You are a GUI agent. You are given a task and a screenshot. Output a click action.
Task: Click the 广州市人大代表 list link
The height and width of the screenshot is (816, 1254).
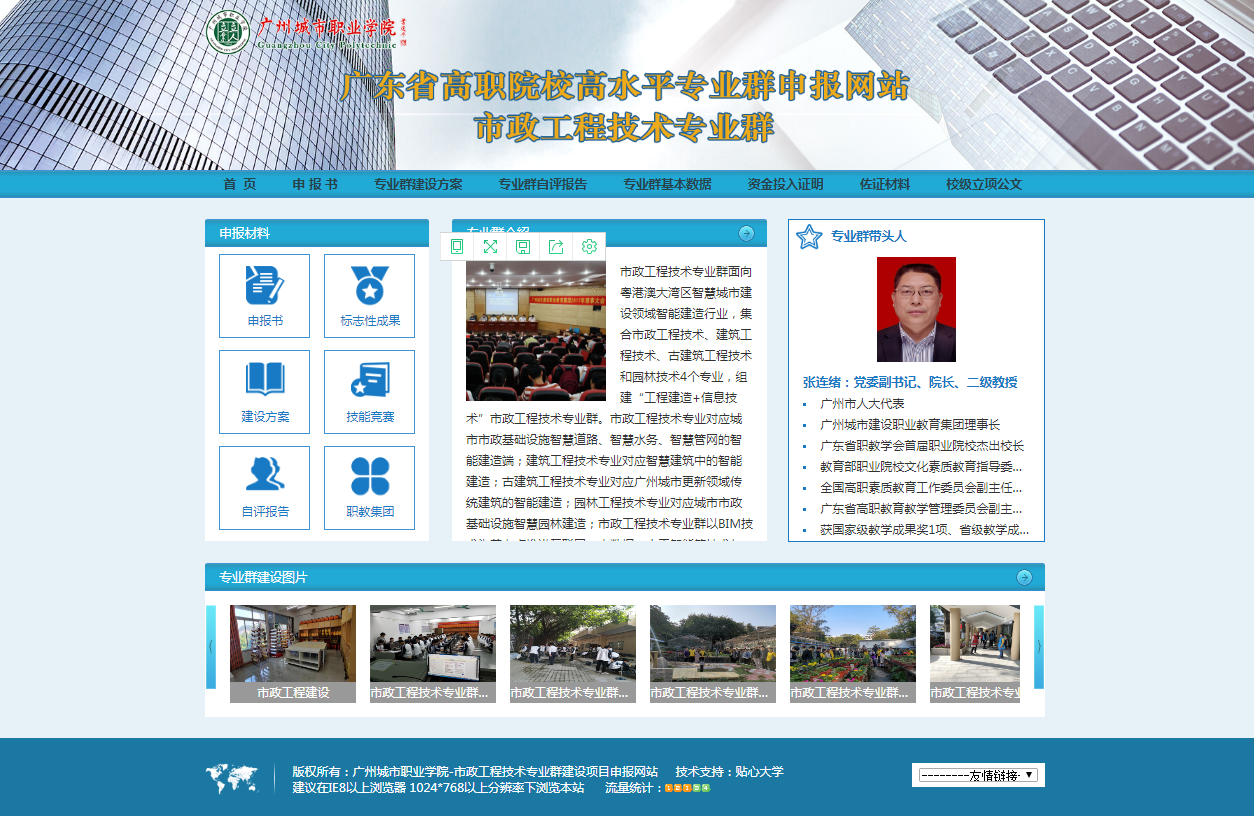(862, 404)
